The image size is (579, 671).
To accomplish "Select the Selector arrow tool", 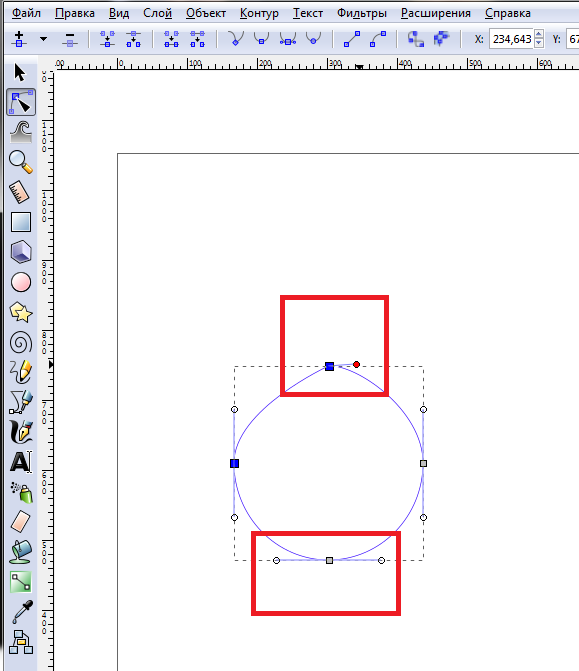I will tap(20, 72).
